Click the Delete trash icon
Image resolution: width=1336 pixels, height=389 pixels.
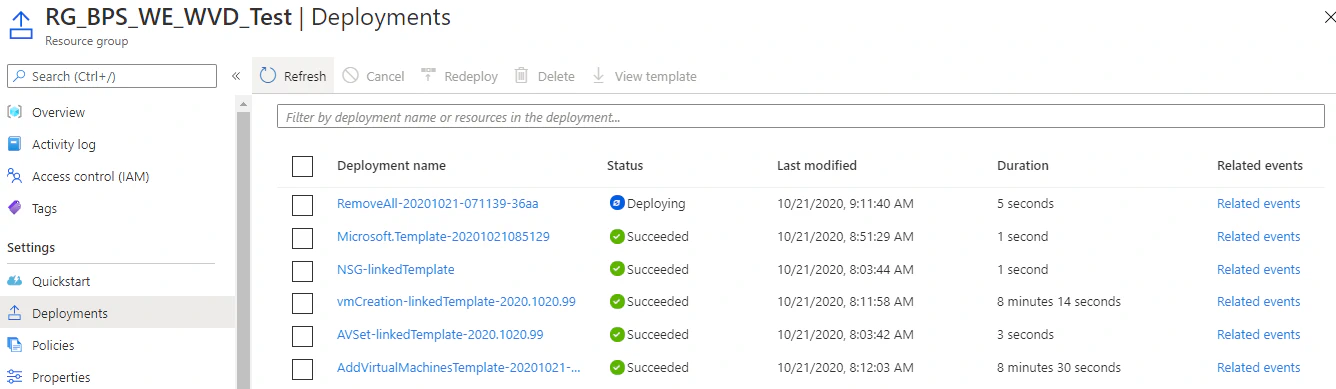pos(521,76)
